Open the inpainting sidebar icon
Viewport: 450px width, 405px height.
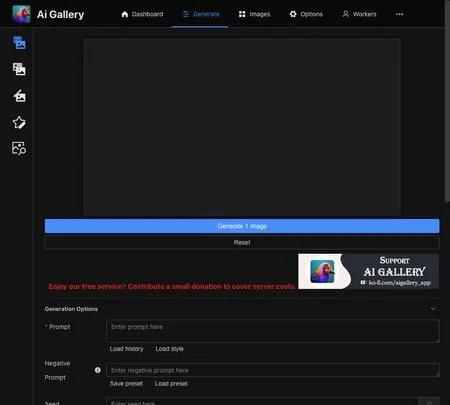(x=19, y=96)
